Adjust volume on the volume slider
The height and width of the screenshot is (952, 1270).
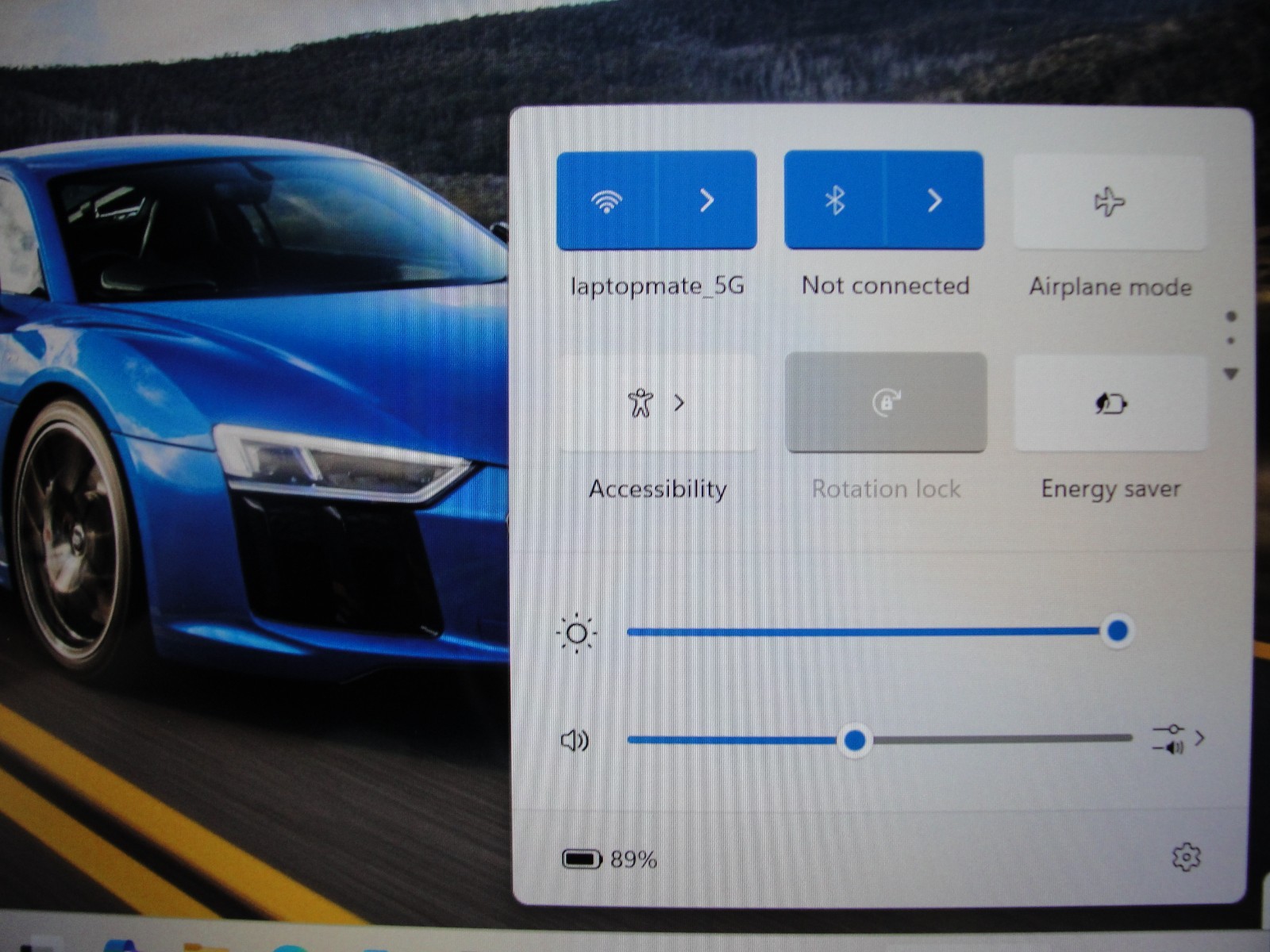[x=879, y=739]
